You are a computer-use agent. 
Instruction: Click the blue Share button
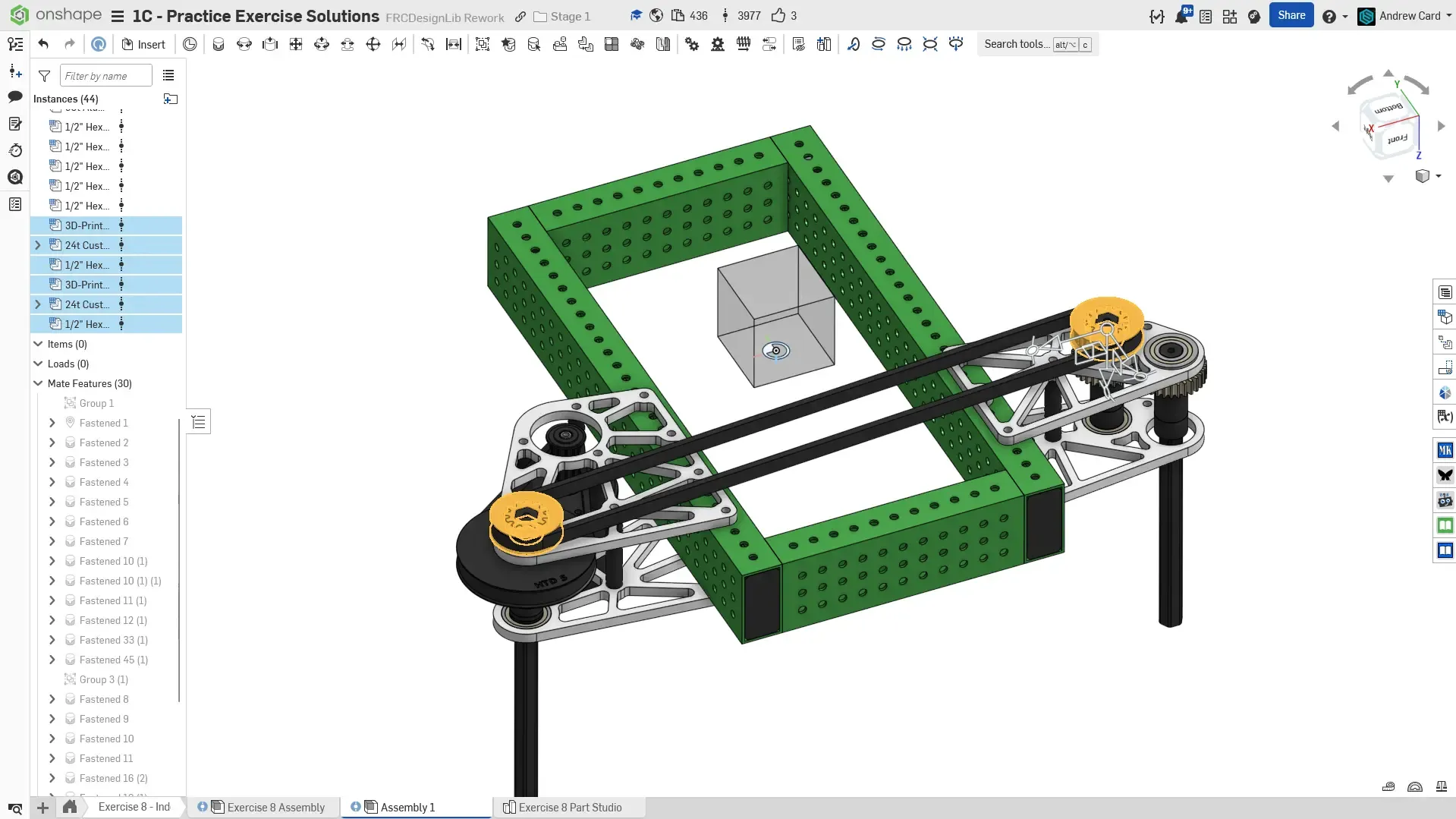click(x=1291, y=15)
